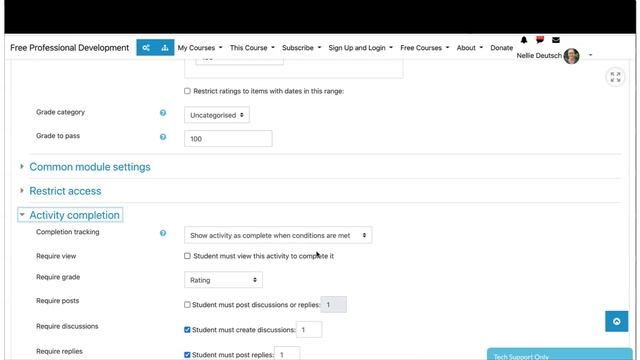Click the post replies count field
The image size is (640, 360).
287,354
